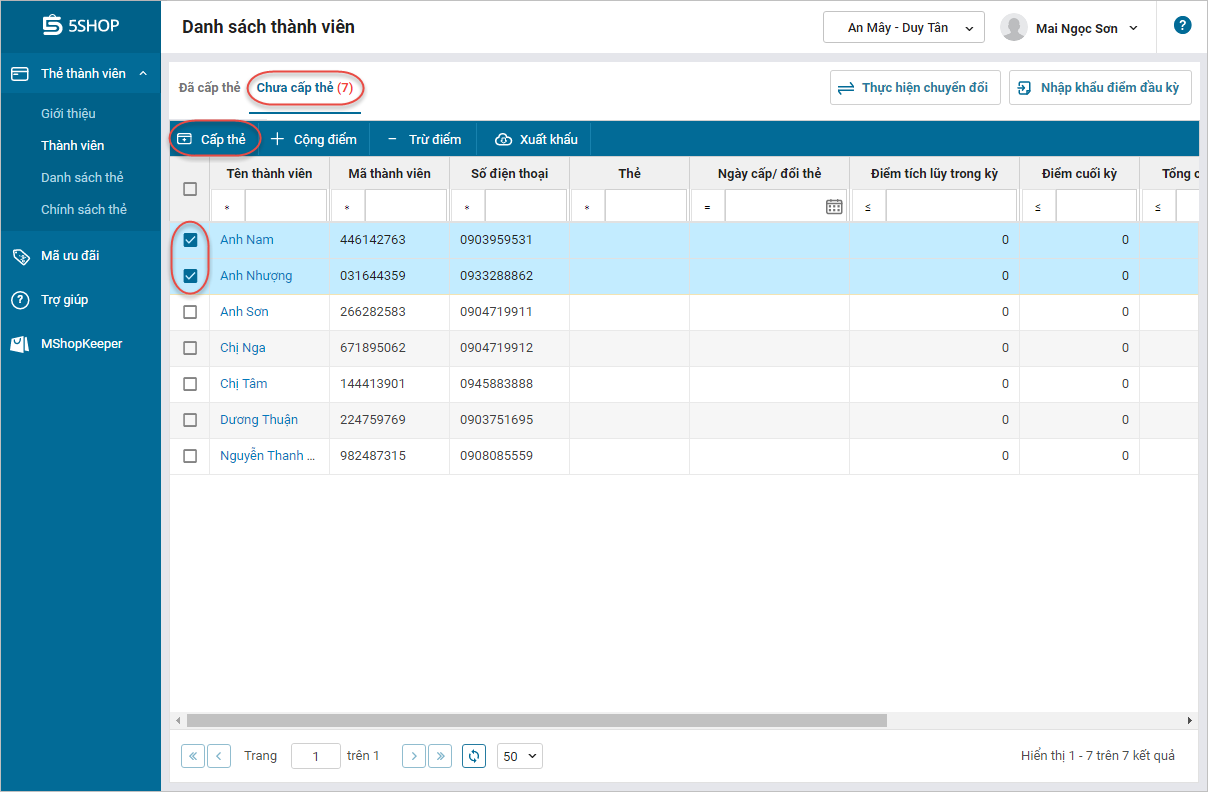1209x792 pixels.
Task: Open the Dương Thuận member link
Action: coord(258,420)
